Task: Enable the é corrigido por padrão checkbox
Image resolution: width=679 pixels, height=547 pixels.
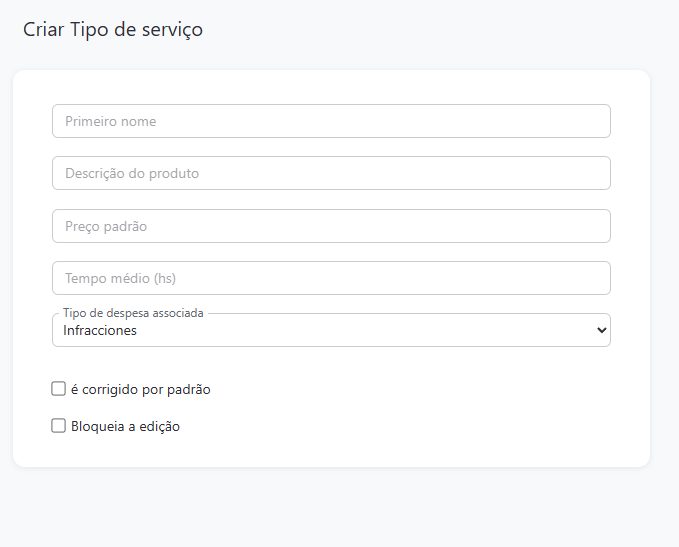Action: pyautogui.click(x=59, y=389)
